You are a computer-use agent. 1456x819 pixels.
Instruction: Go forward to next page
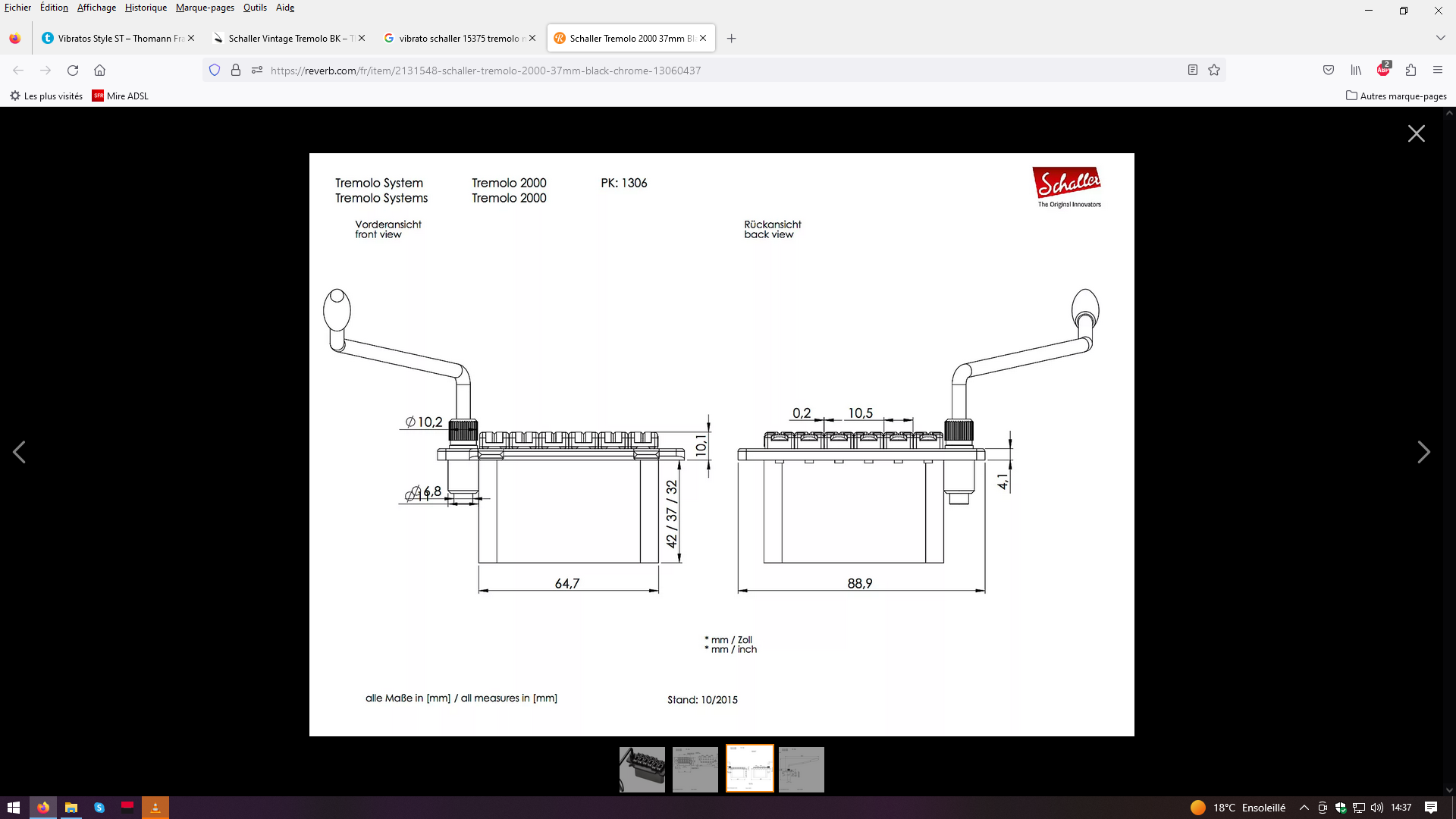tap(45, 70)
